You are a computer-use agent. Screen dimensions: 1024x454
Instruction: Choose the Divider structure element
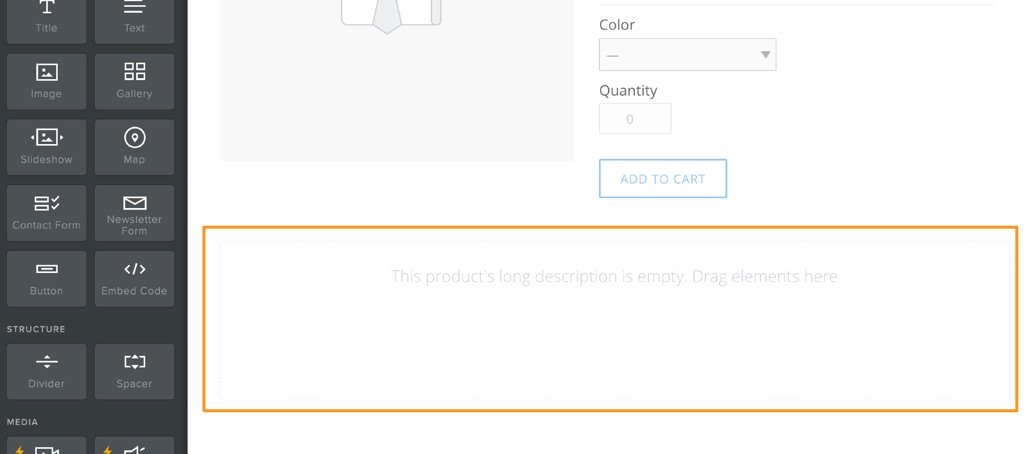pyautogui.click(x=47, y=370)
